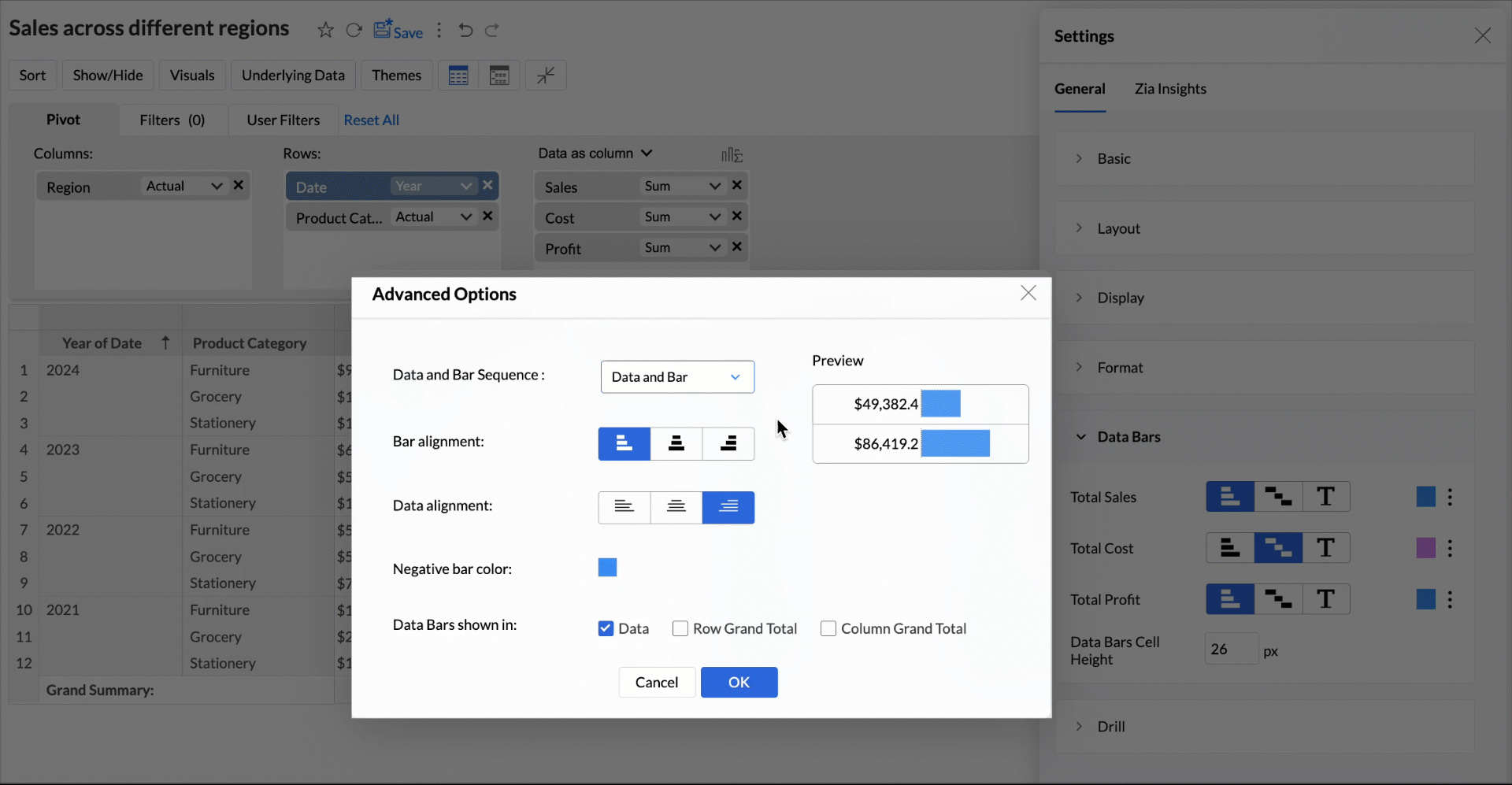The height and width of the screenshot is (785, 1512).
Task: Click the chart summary icon above data fields
Action: (732, 155)
